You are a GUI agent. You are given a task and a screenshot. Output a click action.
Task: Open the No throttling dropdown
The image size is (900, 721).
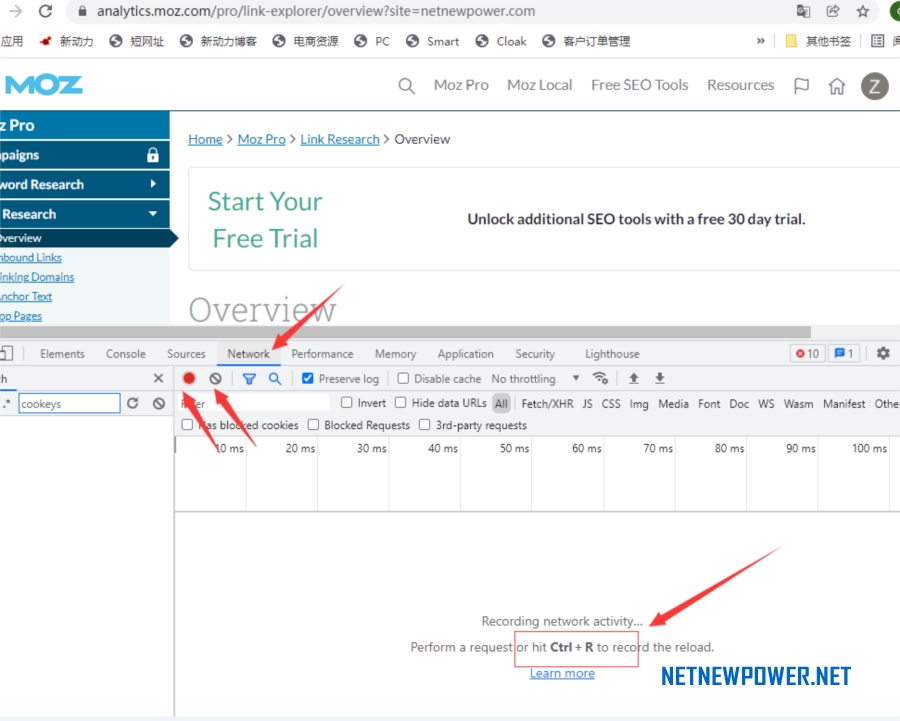(x=535, y=379)
